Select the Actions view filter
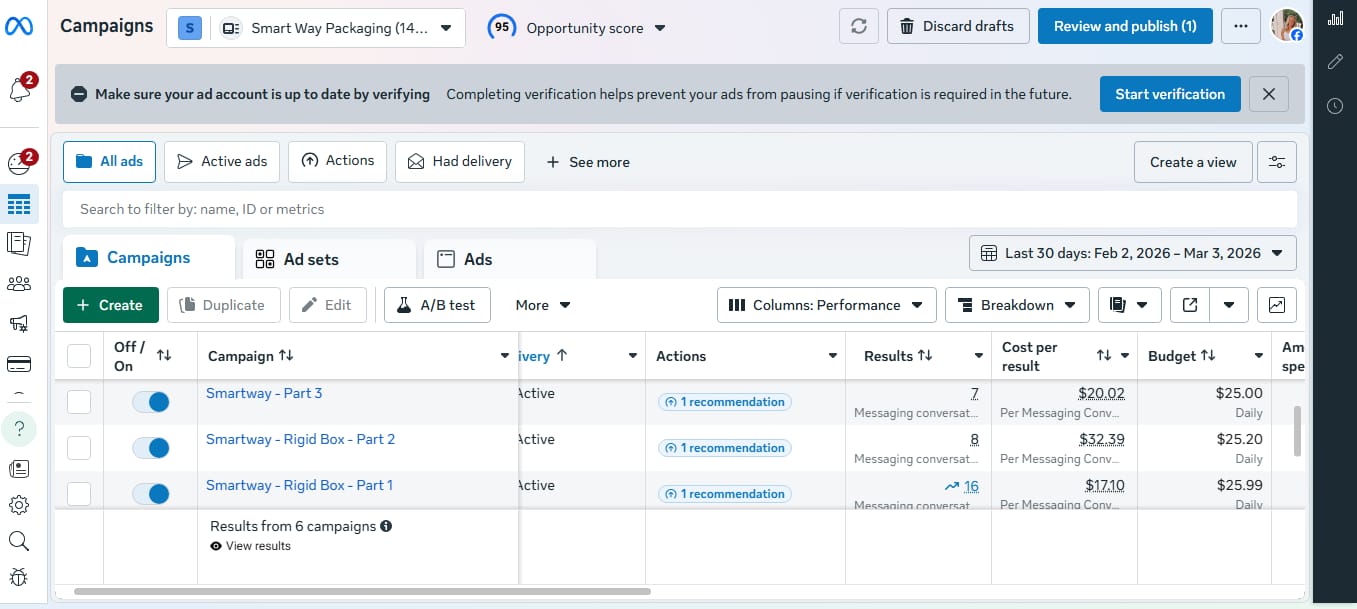Image resolution: width=1357 pixels, height=609 pixels. [x=337, y=161]
